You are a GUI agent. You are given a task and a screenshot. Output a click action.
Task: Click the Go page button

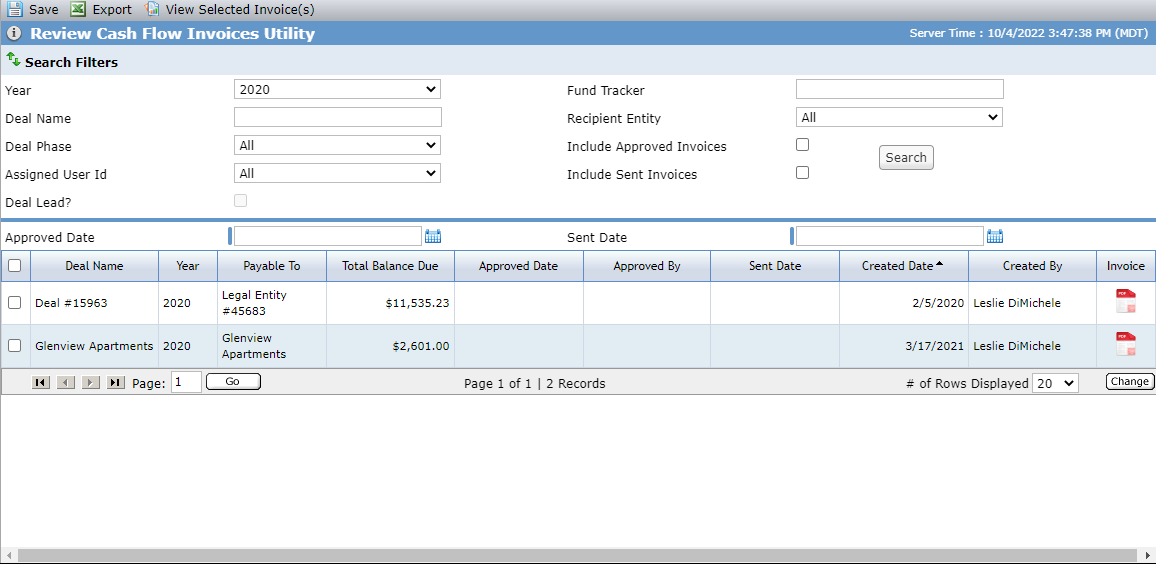click(x=233, y=381)
